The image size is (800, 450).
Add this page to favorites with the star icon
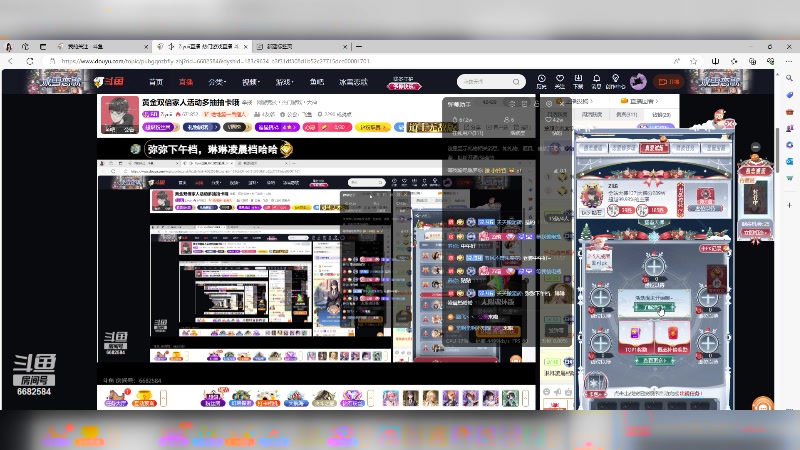(693, 61)
